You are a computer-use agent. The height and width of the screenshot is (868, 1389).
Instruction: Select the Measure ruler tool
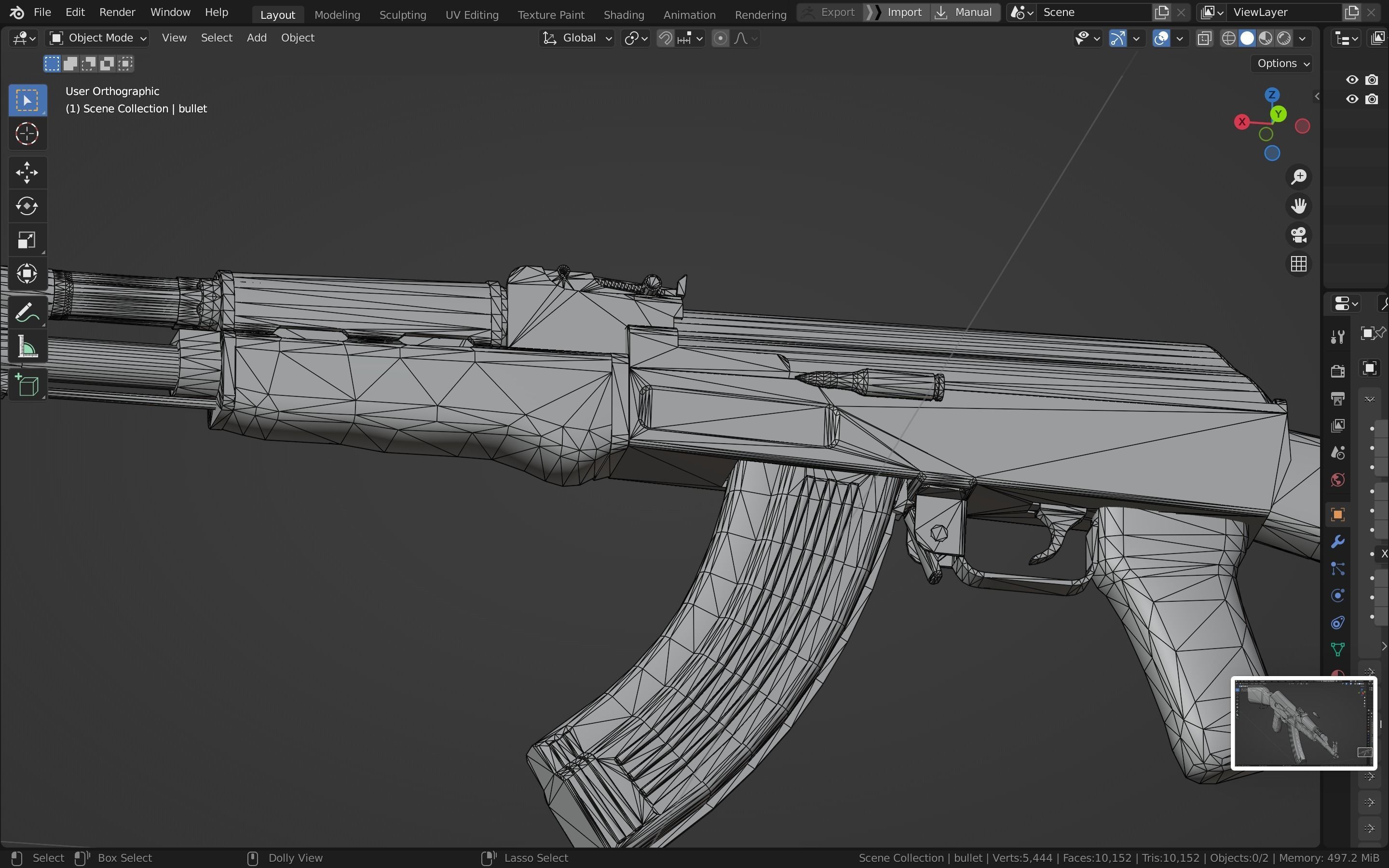click(27, 346)
